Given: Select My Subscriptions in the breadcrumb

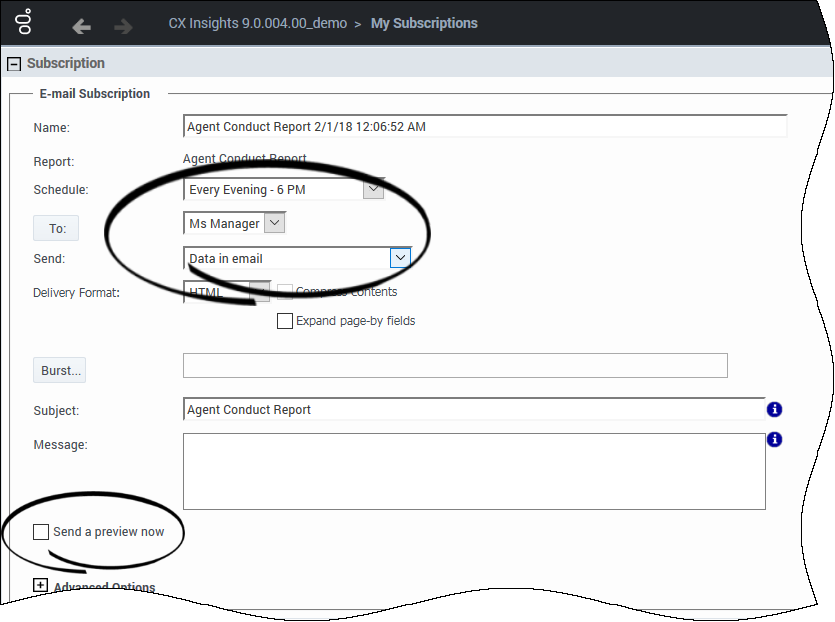Looking at the screenshot, I should point(424,22).
